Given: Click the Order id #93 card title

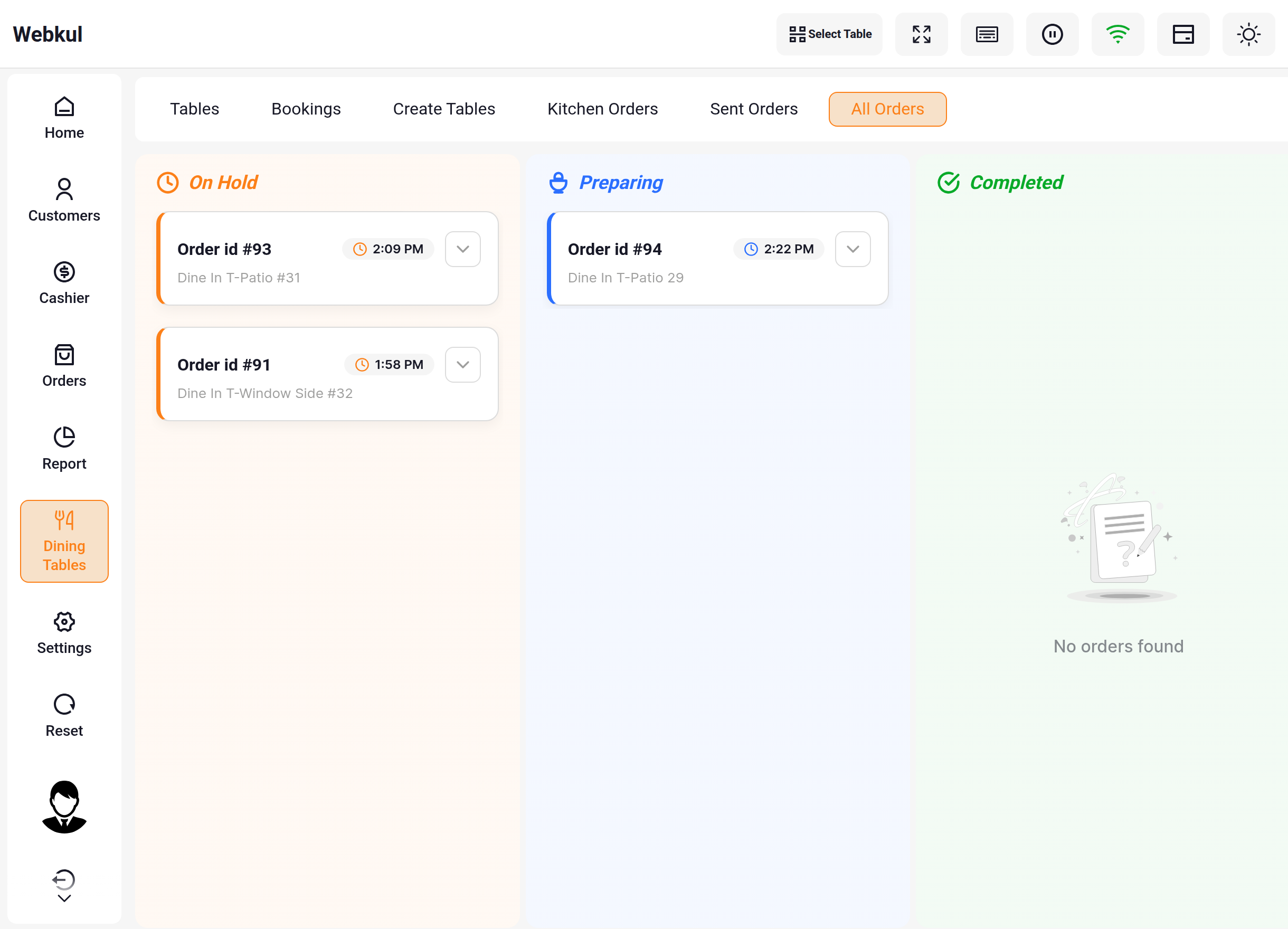Looking at the screenshot, I should pos(224,249).
